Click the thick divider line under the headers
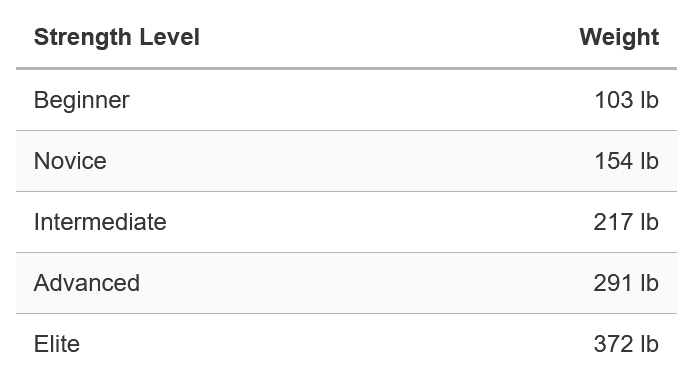Screen dimensions: 690x387 click(346, 69)
